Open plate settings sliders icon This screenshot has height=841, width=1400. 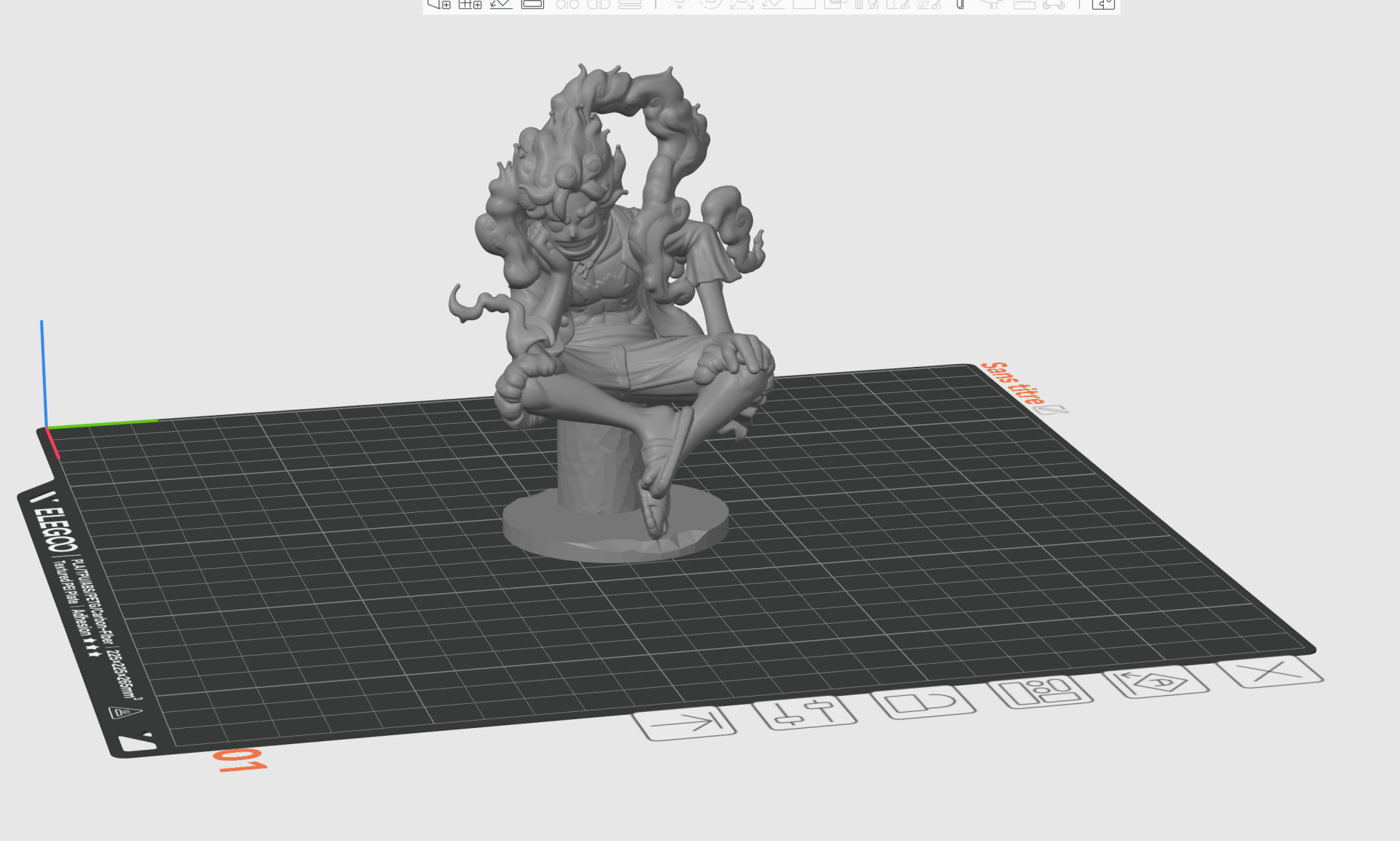pyautogui.click(x=804, y=713)
